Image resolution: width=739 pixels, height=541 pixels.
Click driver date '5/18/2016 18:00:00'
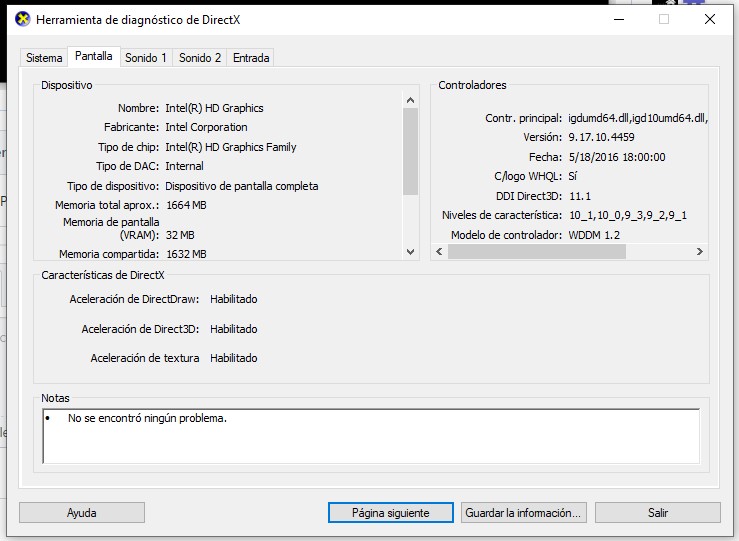[617, 157]
